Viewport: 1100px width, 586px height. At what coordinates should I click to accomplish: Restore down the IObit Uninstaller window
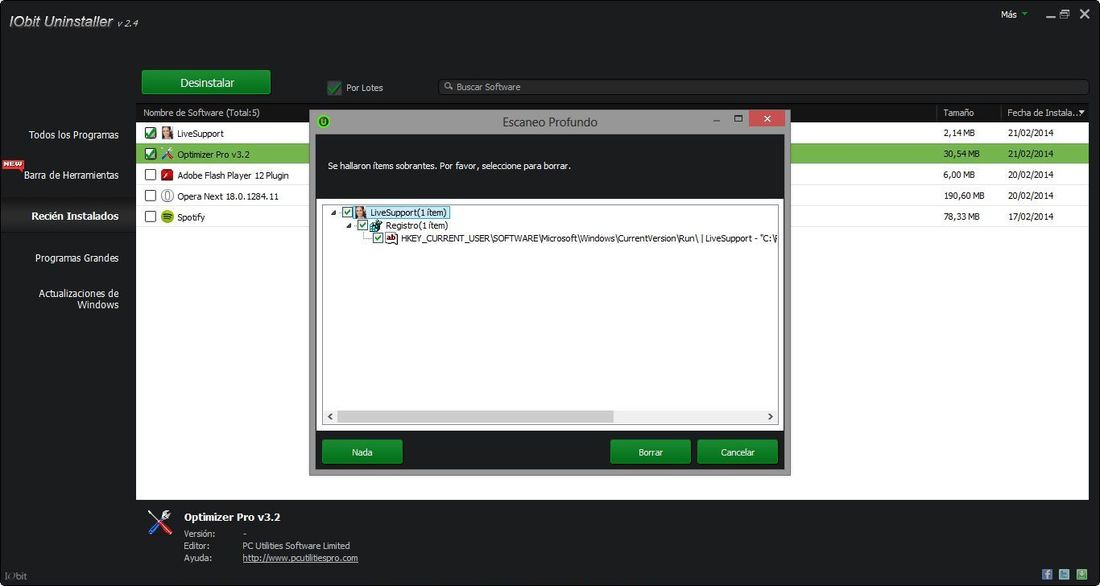(x=1065, y=14)
